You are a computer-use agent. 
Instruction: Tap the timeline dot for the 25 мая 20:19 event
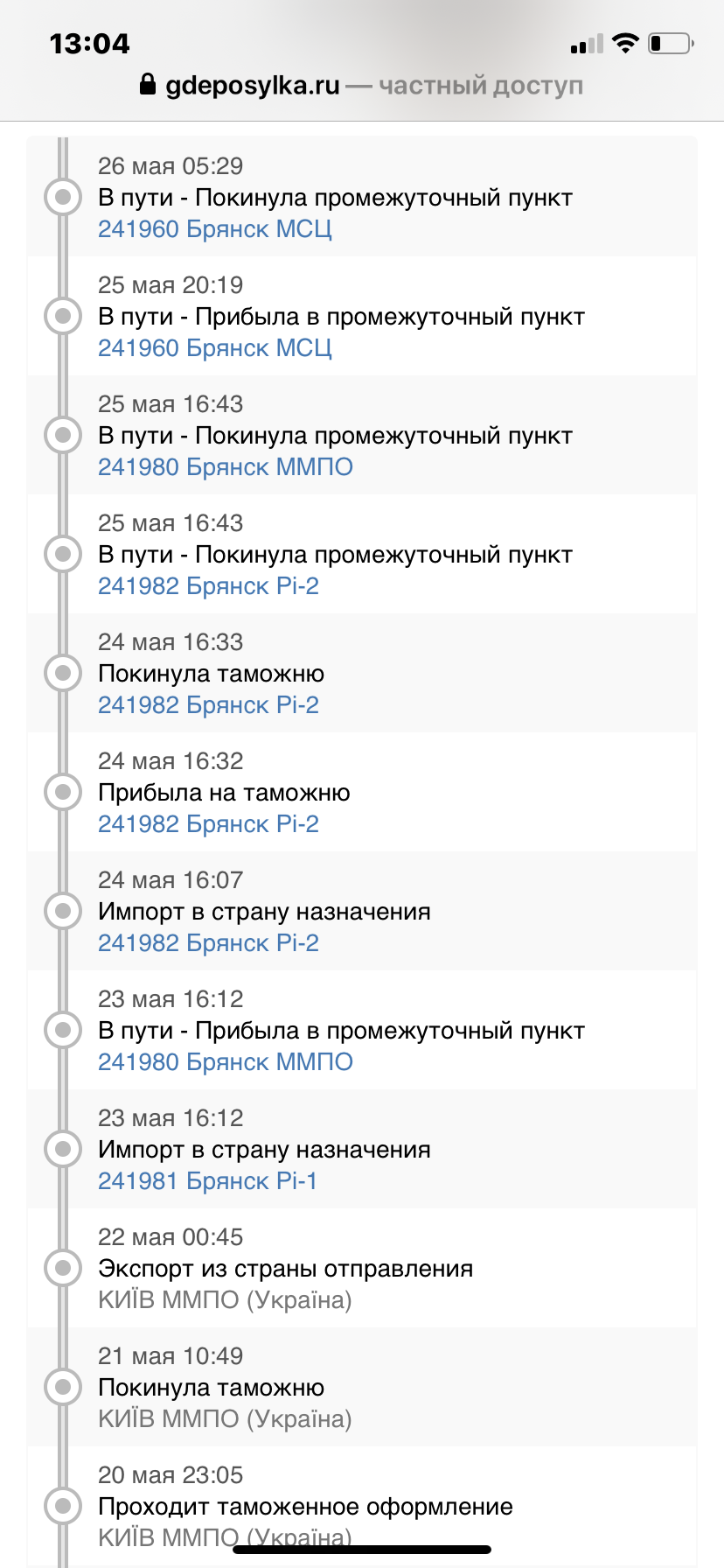point(62,316)
